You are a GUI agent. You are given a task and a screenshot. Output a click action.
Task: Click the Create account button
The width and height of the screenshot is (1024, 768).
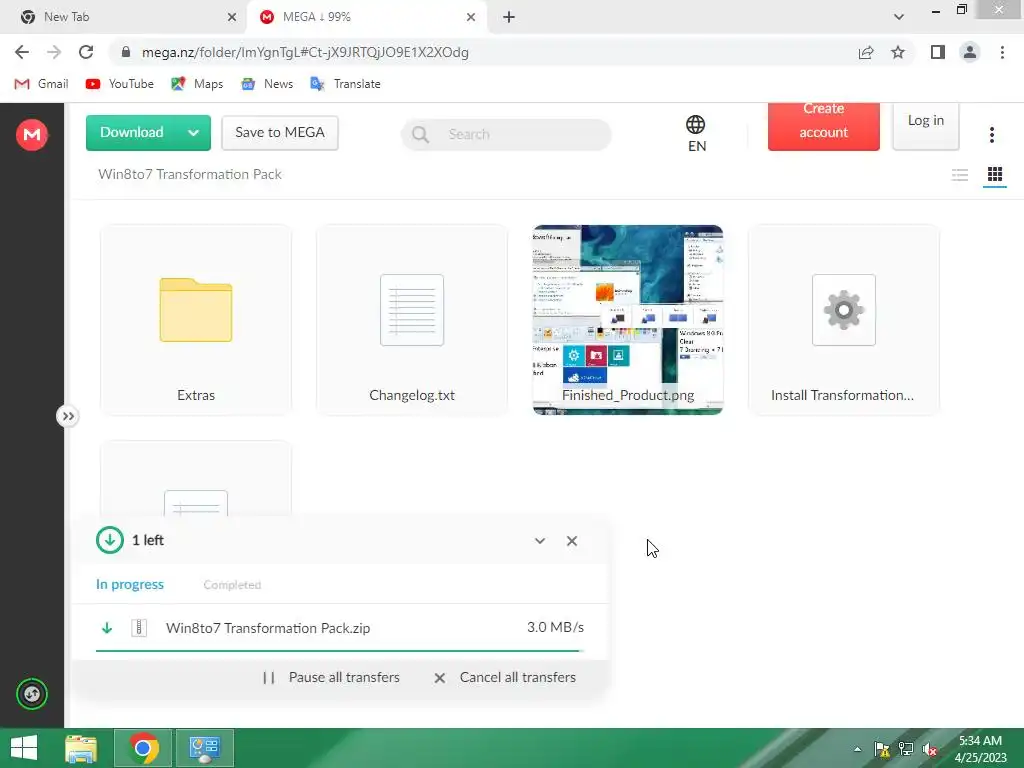pyautogui.click(x=824, y=125)
